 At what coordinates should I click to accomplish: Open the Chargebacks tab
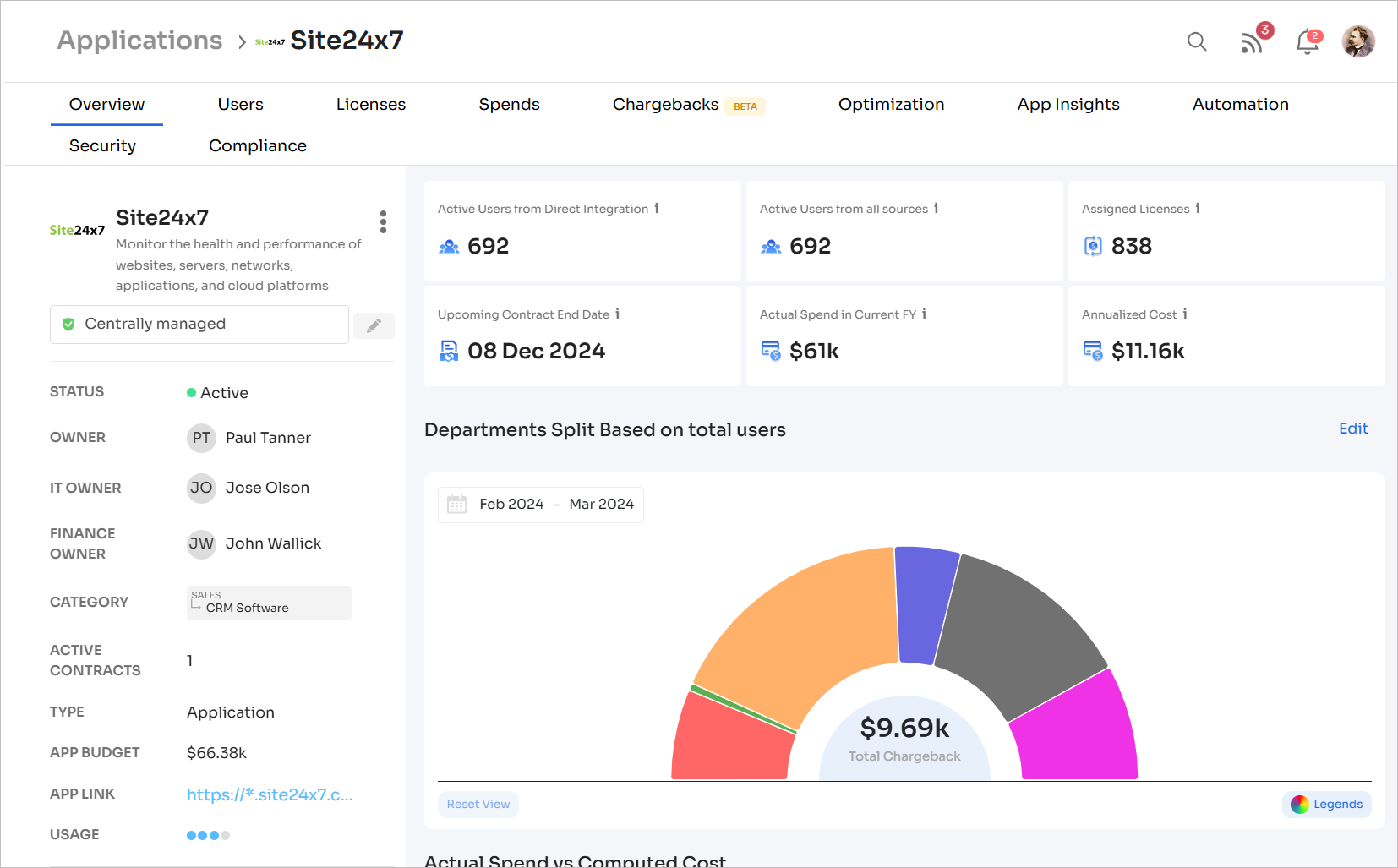tap(665, 104)
